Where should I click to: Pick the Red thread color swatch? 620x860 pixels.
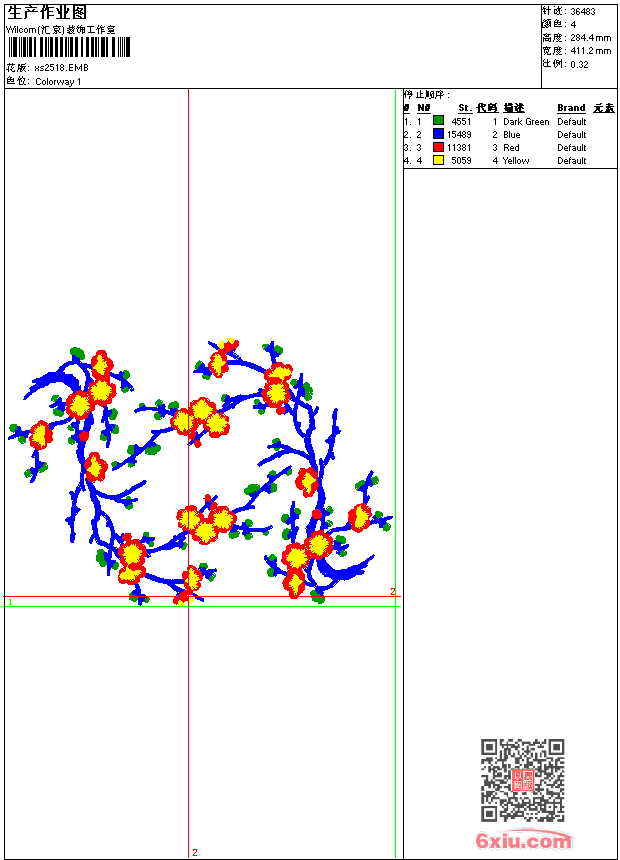[x=438, y=147]
